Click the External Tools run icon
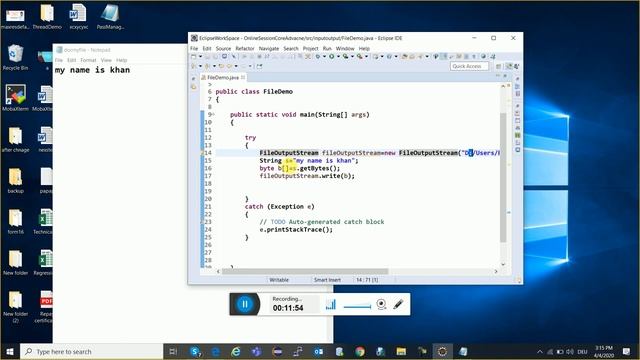 (360, 56)
